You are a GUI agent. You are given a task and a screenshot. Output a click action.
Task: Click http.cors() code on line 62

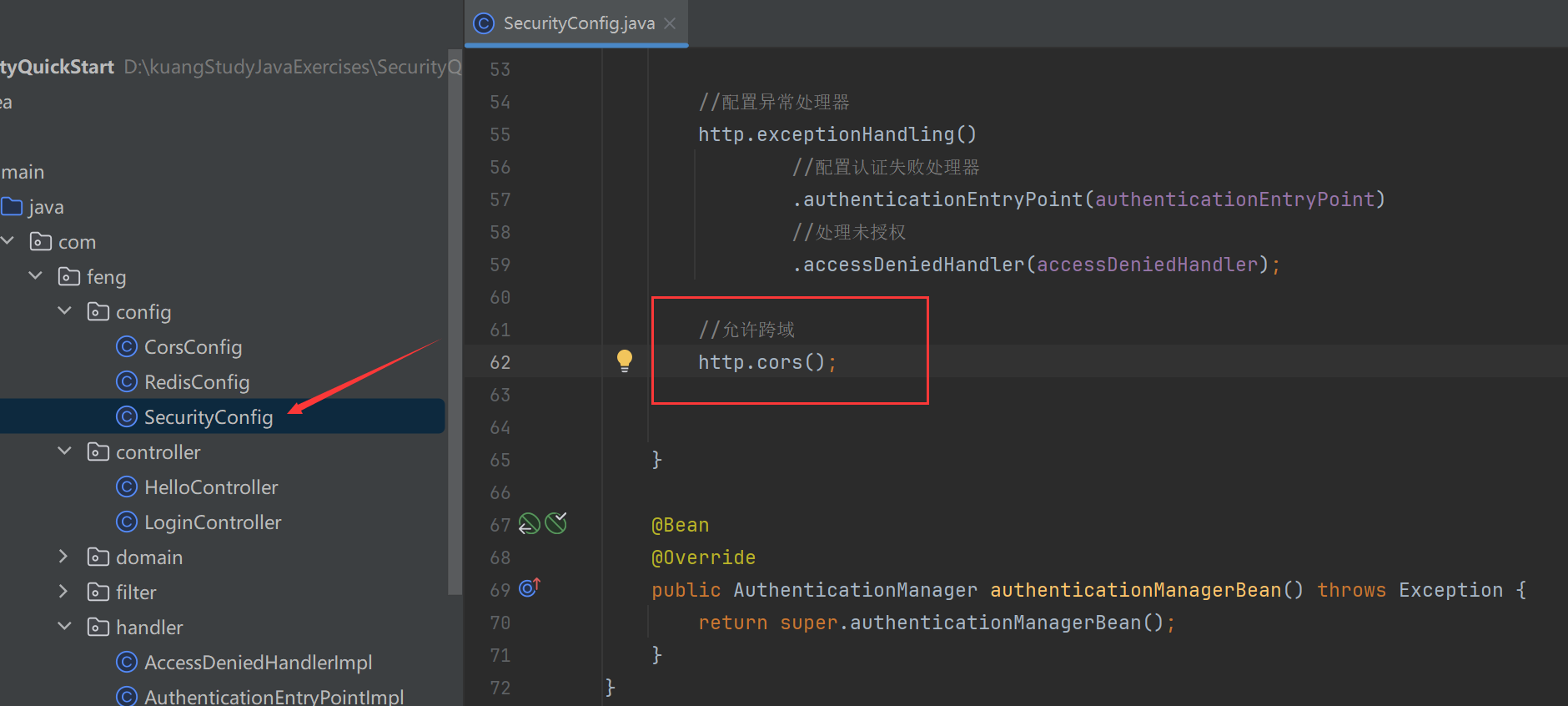pos(767,362)
